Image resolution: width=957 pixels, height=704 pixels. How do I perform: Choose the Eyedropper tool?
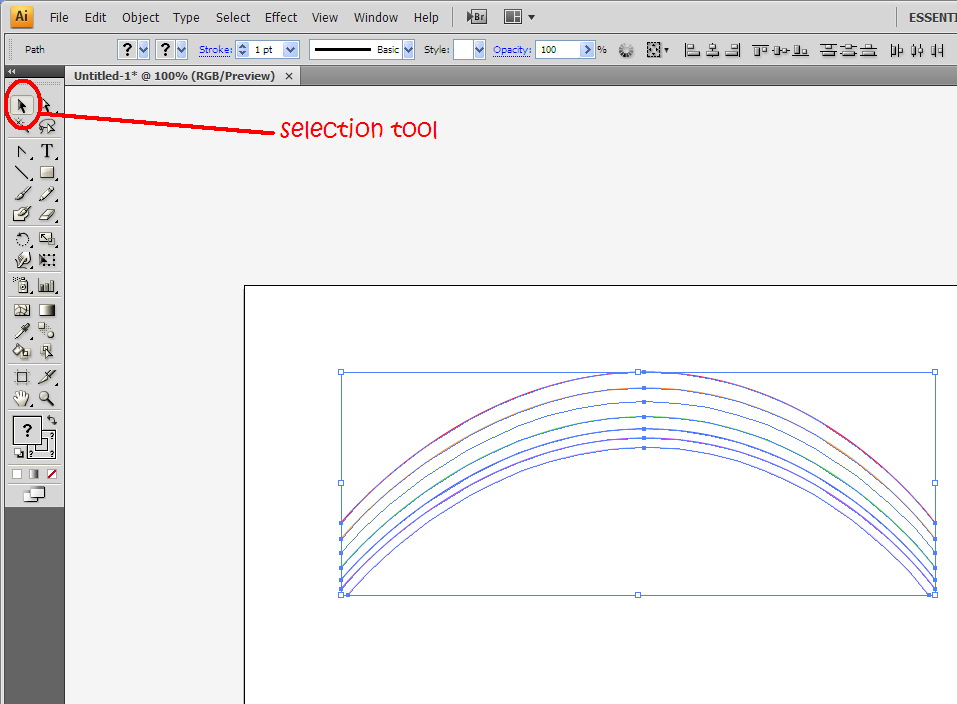[x=22, y=331]
